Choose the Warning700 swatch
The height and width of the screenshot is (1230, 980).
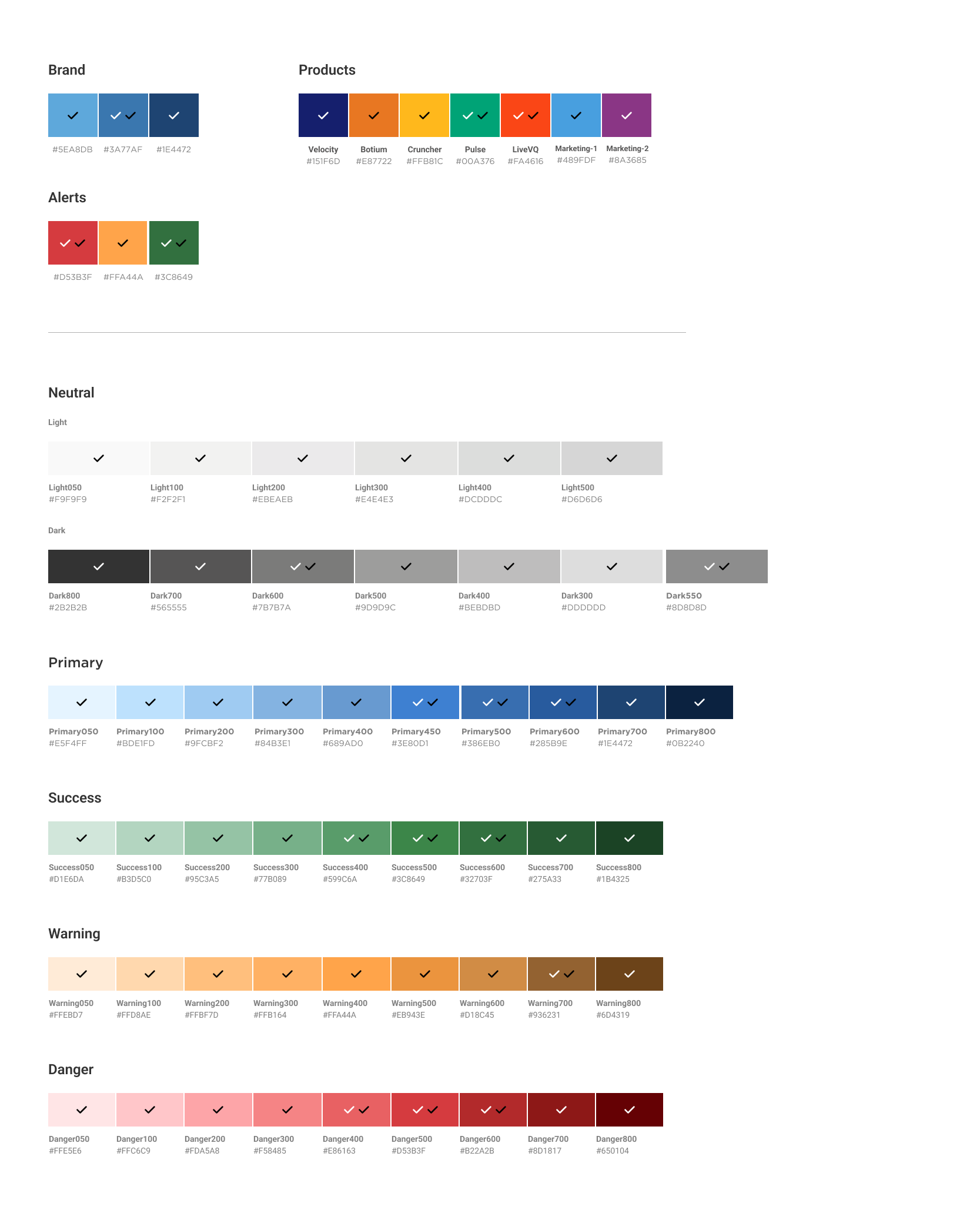coord(561,974)
